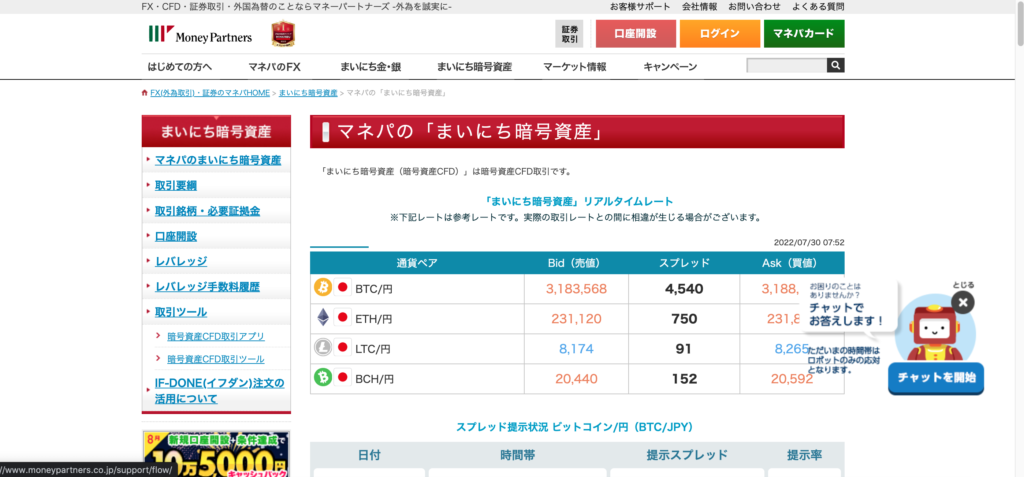Select the active rate table tab
The image size is (1024, 477).
click(x=339, y=246)
